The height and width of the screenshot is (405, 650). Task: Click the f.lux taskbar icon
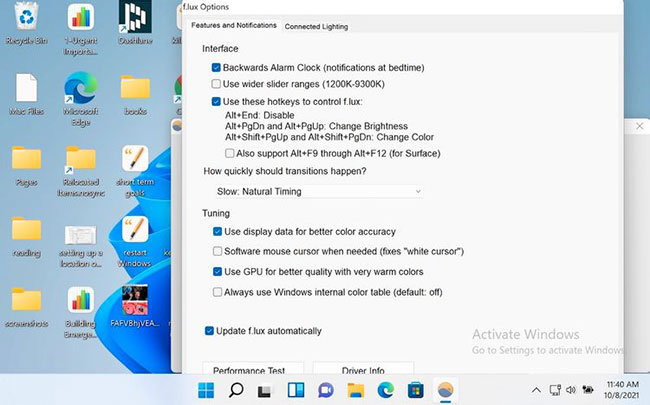[x=445, y=390]
